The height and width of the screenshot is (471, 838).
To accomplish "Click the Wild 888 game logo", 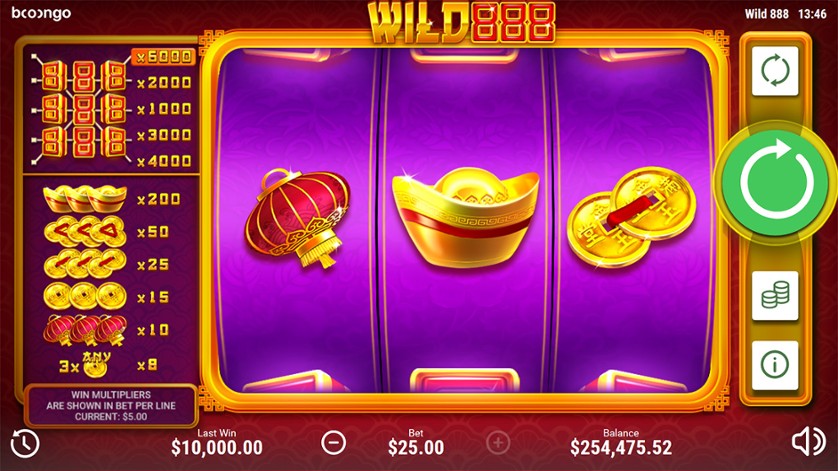I will coord(462,22).
